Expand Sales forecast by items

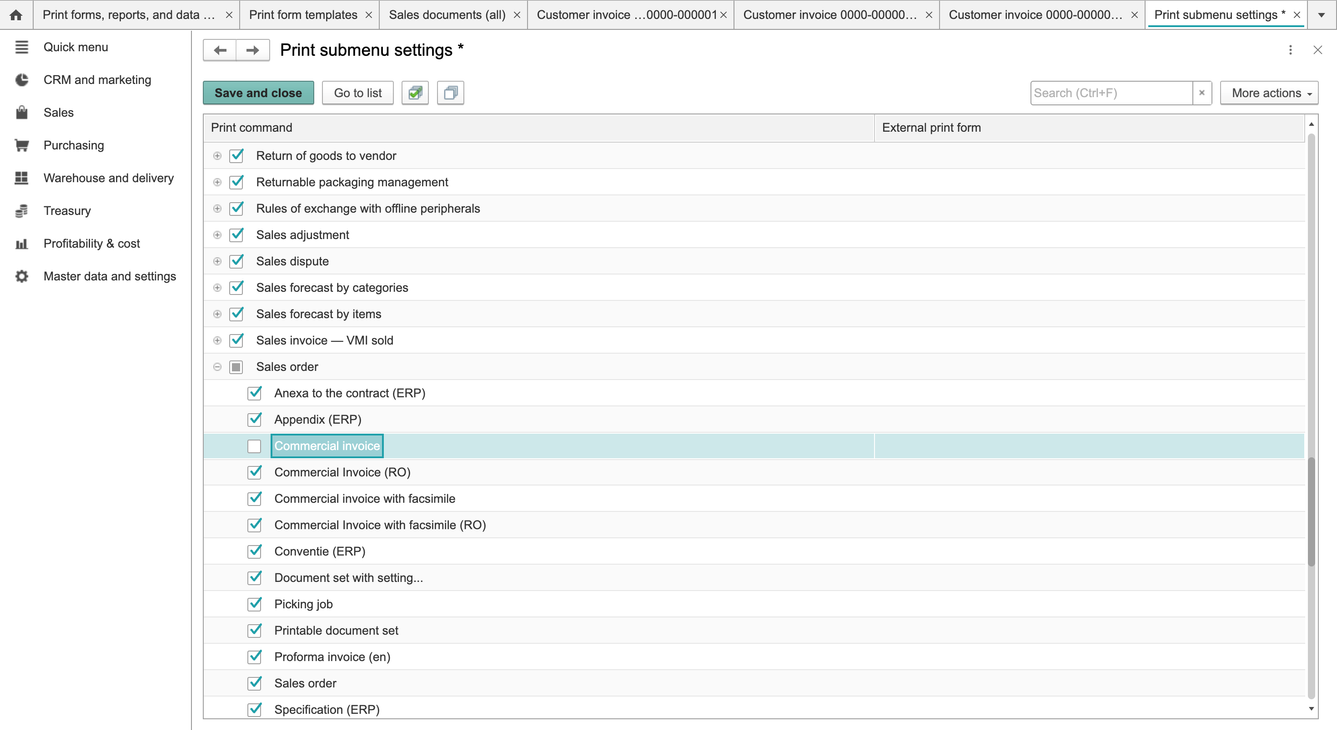(x=217, y=314)
